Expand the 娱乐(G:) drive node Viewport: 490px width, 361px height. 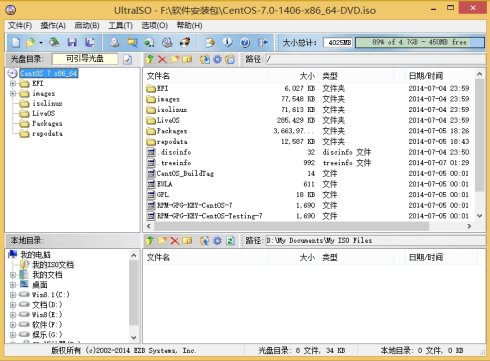13,334
